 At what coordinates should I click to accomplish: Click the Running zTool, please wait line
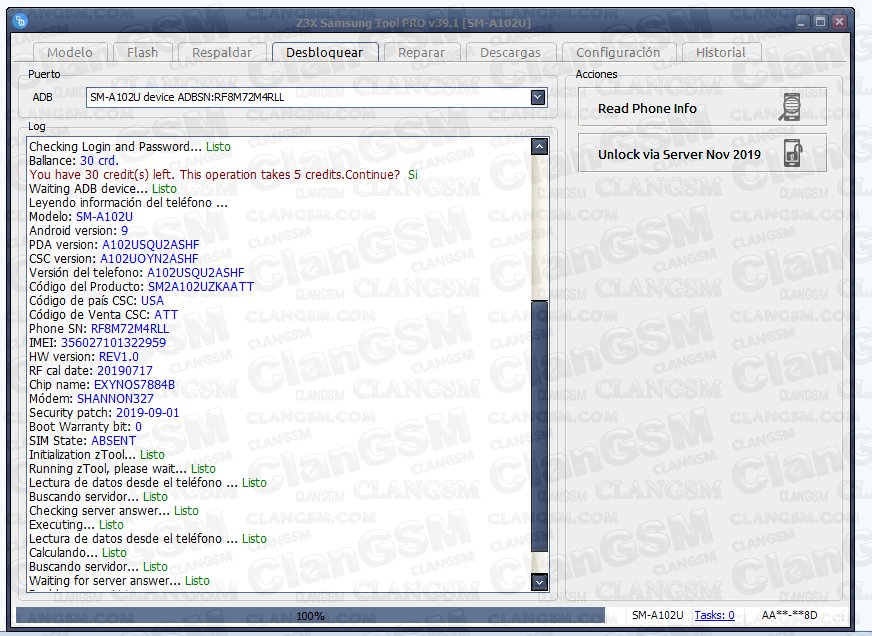[122, 469]
